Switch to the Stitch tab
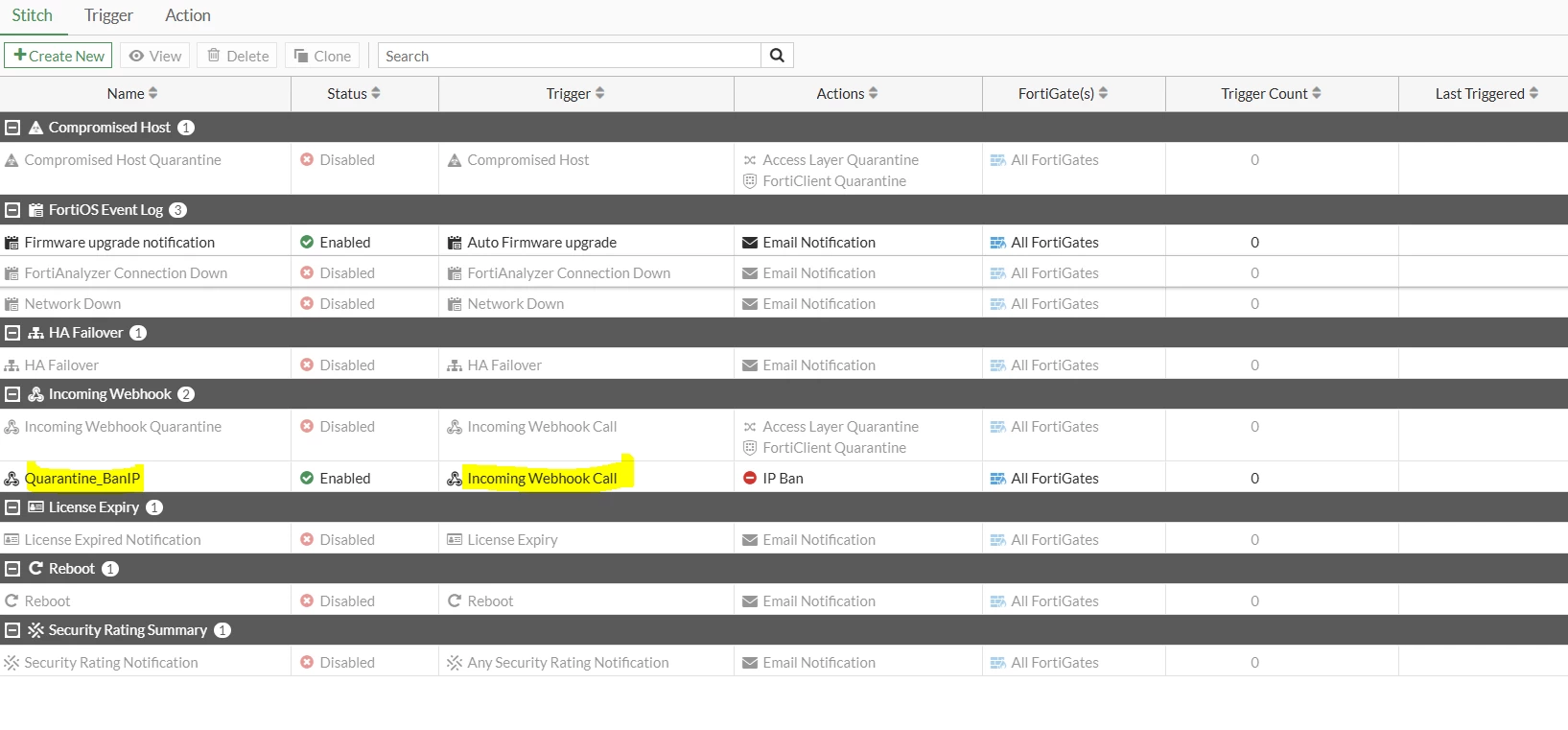This screenshot has height=730, width=1568. pos(33,15)
